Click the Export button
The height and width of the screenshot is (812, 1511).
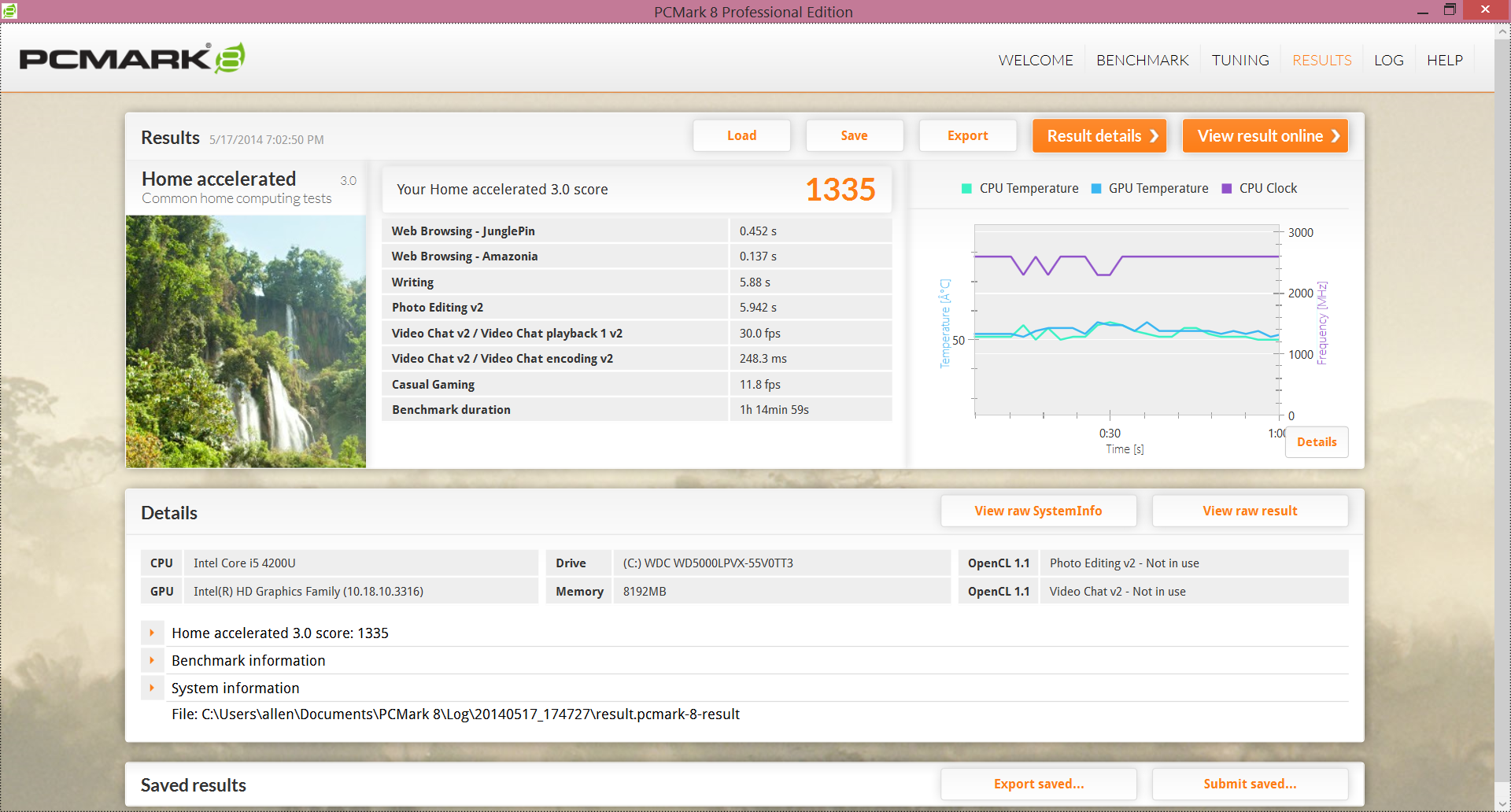pos(967,135)
